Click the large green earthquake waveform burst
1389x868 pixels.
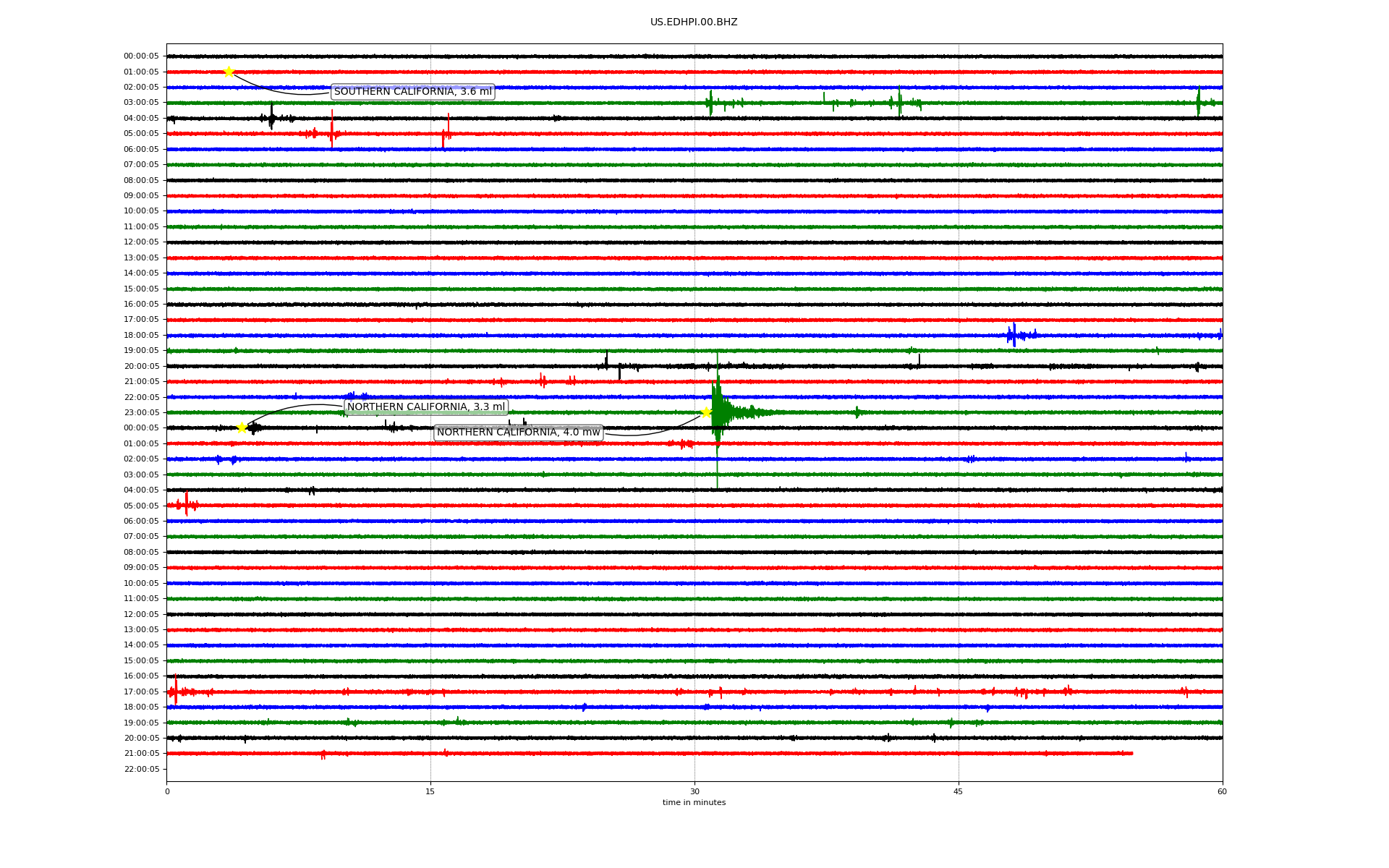(720, 412)
